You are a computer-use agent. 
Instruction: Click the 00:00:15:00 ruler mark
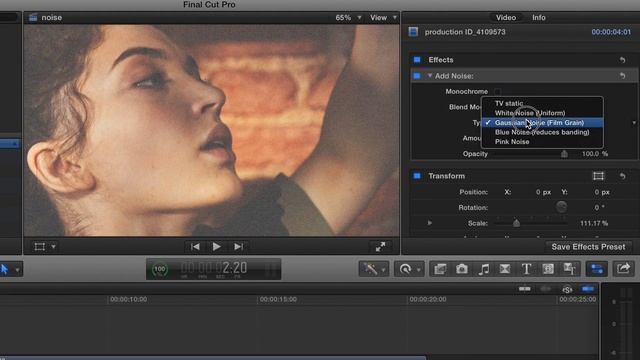278,299
